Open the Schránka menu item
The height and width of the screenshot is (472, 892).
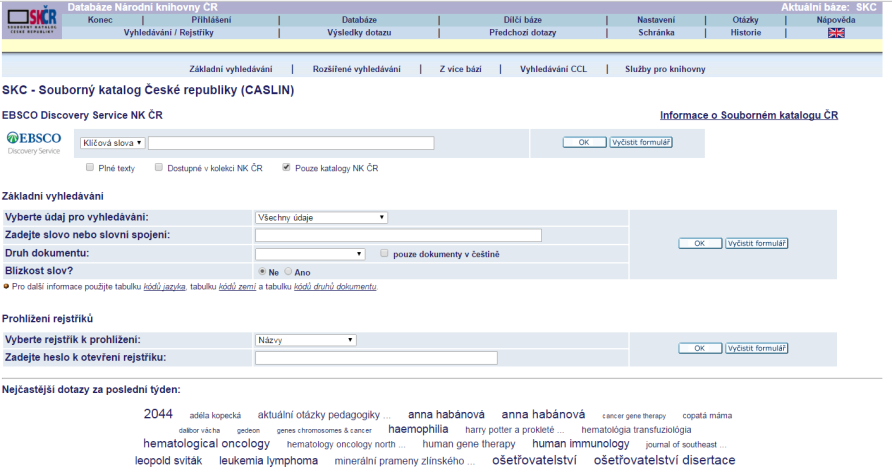(x=656, y=33)
